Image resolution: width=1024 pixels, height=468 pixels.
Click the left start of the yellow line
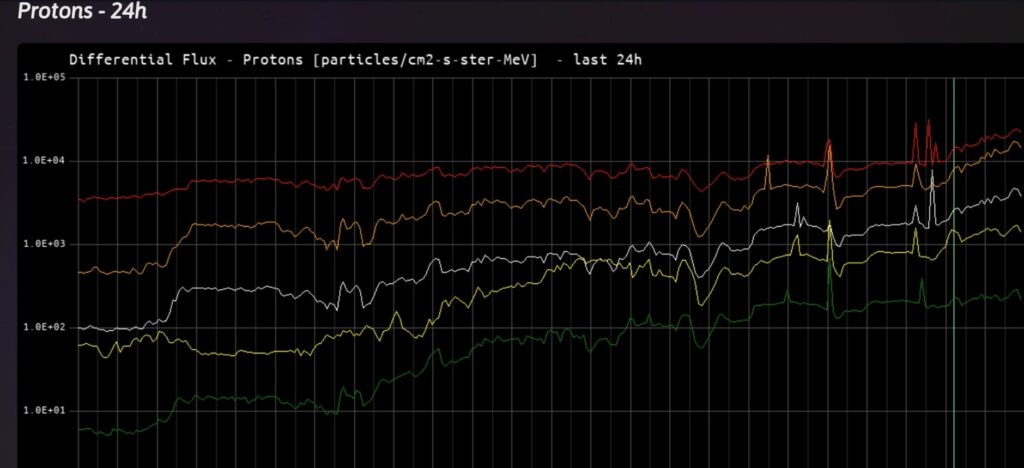80,345
